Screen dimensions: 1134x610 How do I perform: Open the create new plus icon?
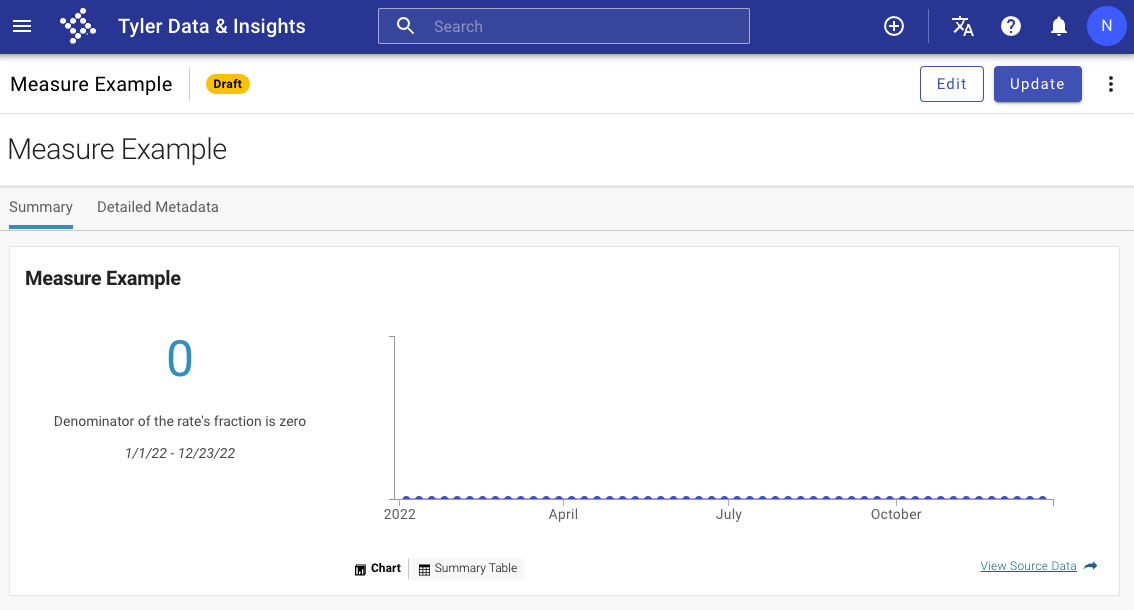[x=894, y=26]
